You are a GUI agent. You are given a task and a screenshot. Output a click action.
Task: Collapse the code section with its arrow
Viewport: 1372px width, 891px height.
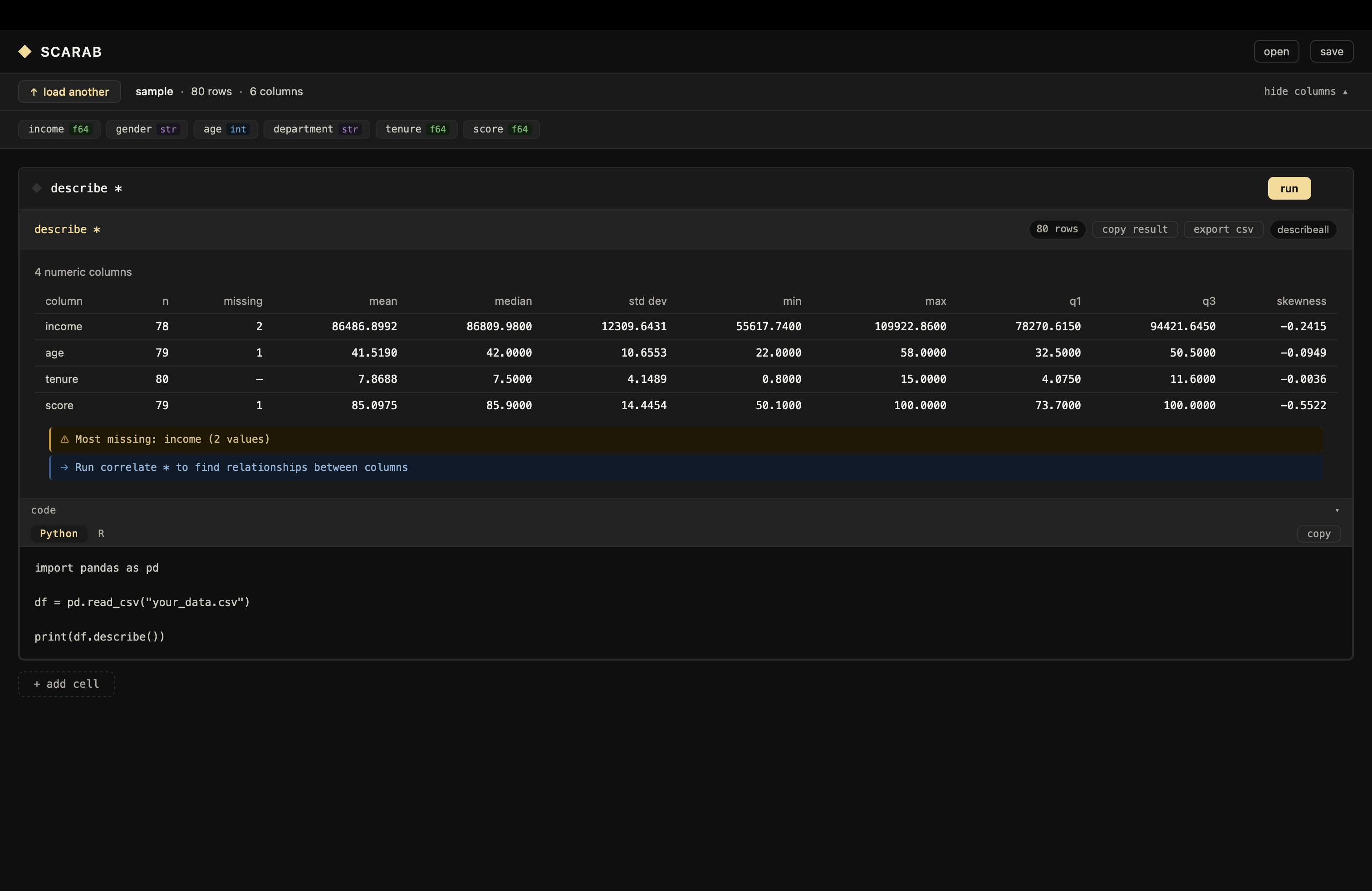tap(1337, 510)
